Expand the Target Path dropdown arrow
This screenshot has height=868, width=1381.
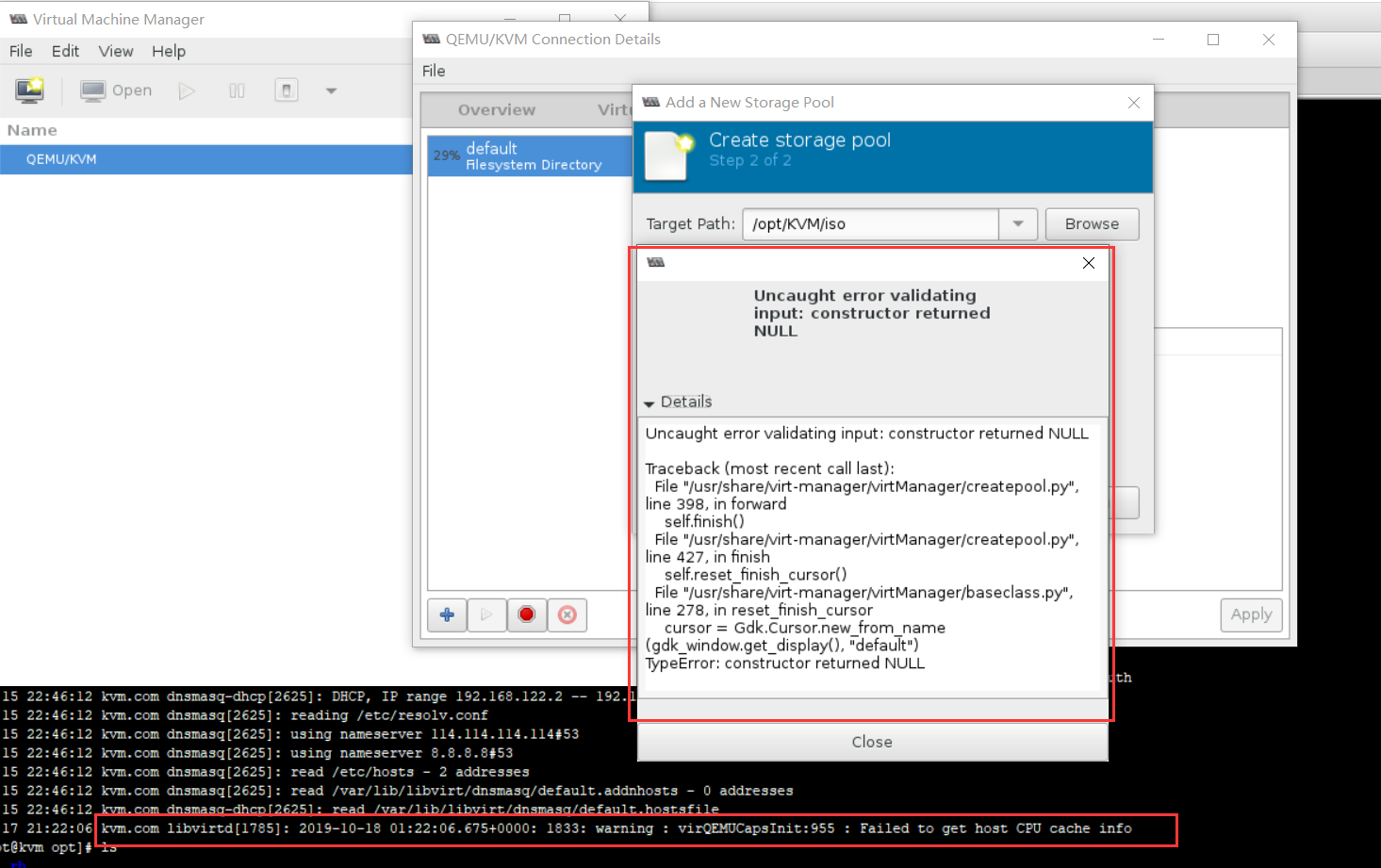click(x=1018, y=224)
